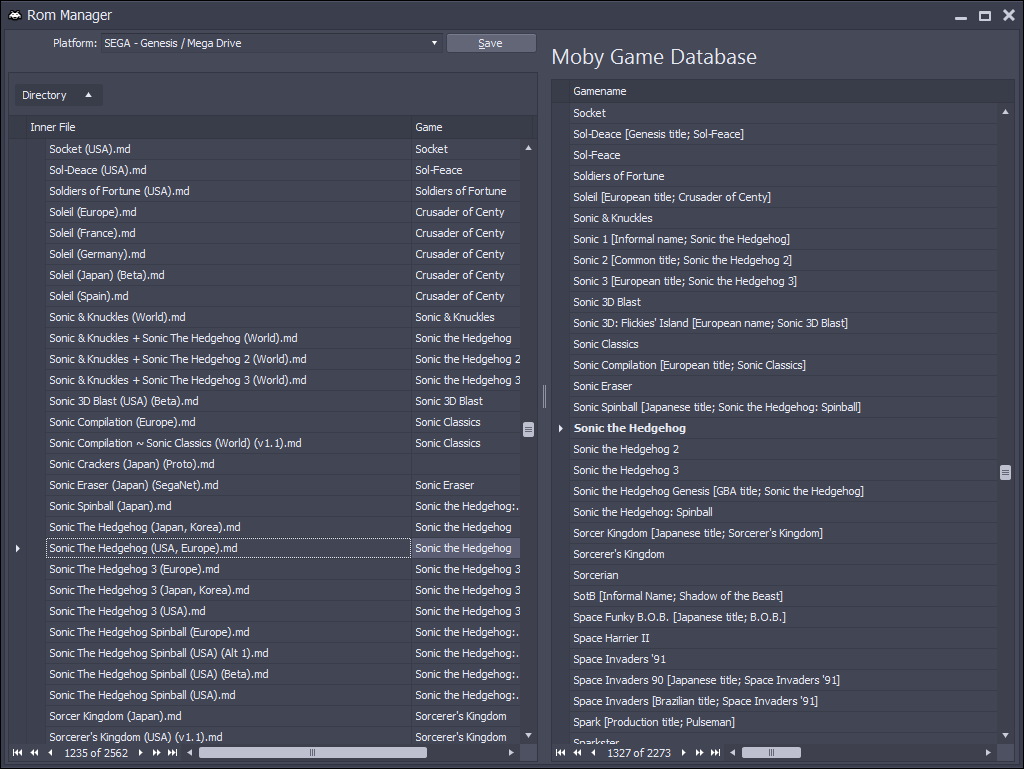Image resolution: width=1024 pixels, height=769 pixels.
Task: Go to next record in ROM list navigator
Action: [x=141, y=752]
